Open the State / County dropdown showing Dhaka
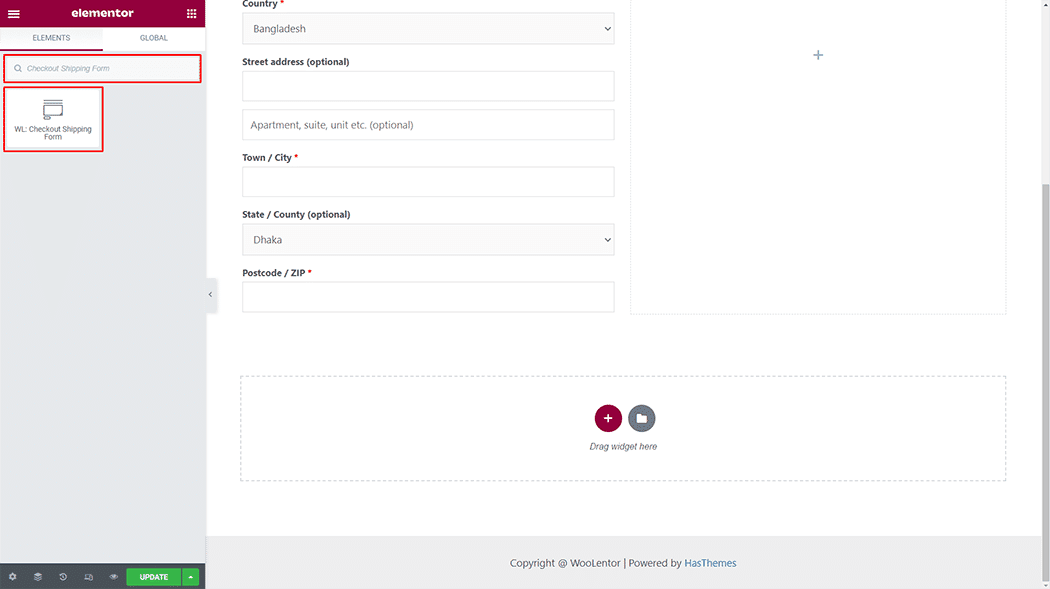This screenshot has width=1050, height=589. [x=428, y=240]
